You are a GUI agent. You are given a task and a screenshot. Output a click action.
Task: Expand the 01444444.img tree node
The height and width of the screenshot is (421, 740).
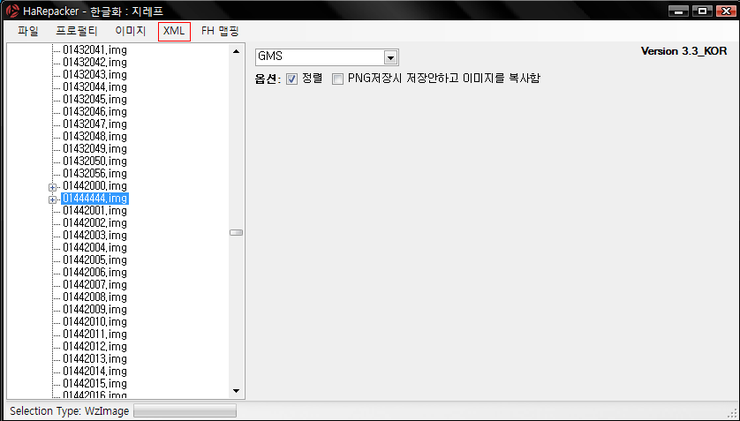pyautogui.click(x=52, y=200)
